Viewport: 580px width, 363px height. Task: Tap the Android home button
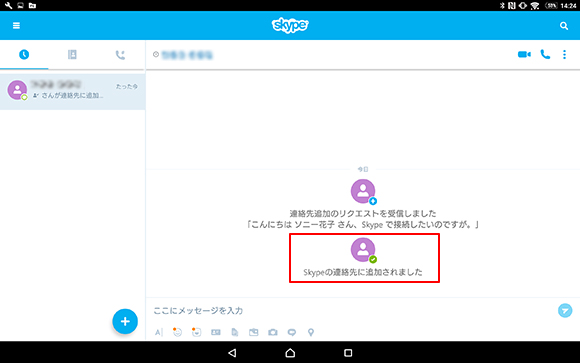[x=290, y=353]
